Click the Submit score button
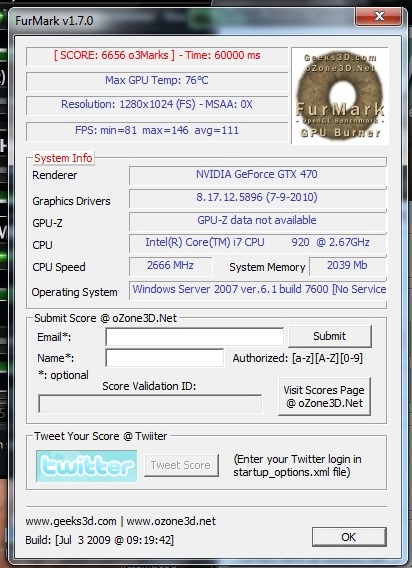Image resolution: width=412 pixels, height=568 pixels. 330,336
